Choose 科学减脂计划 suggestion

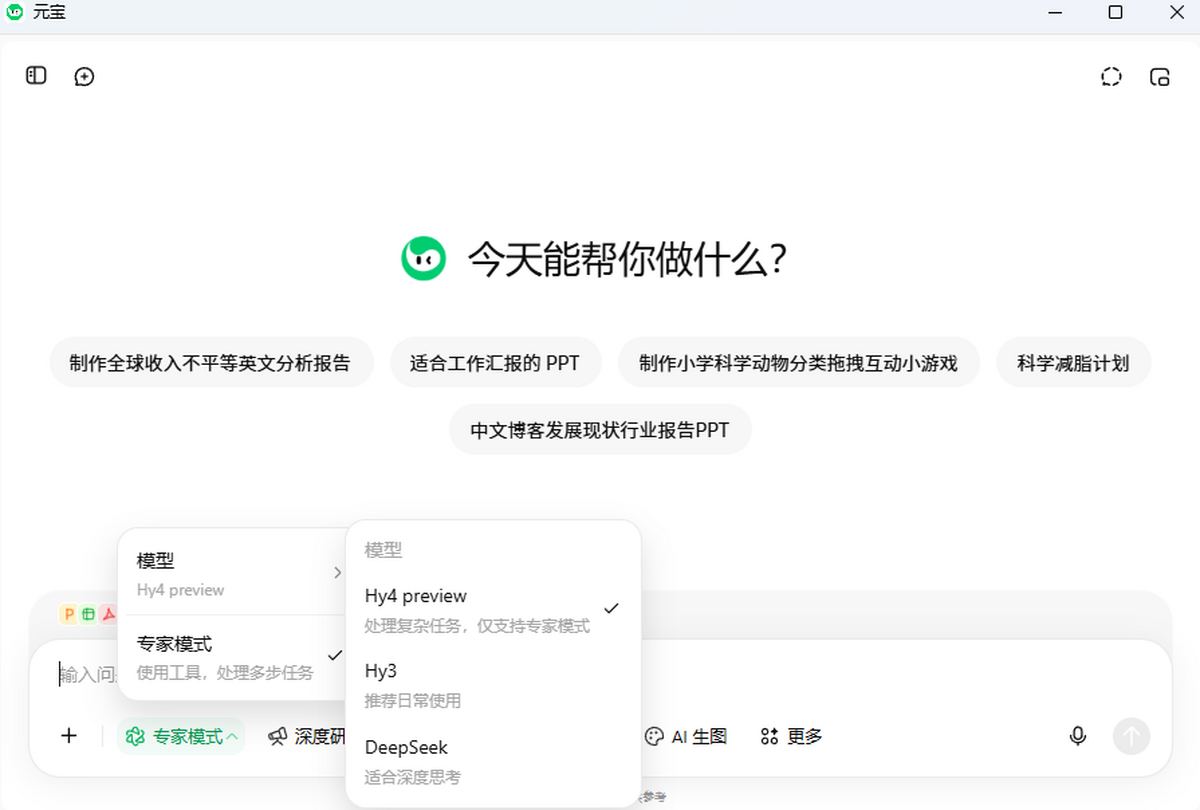[x=1073, y=363]
